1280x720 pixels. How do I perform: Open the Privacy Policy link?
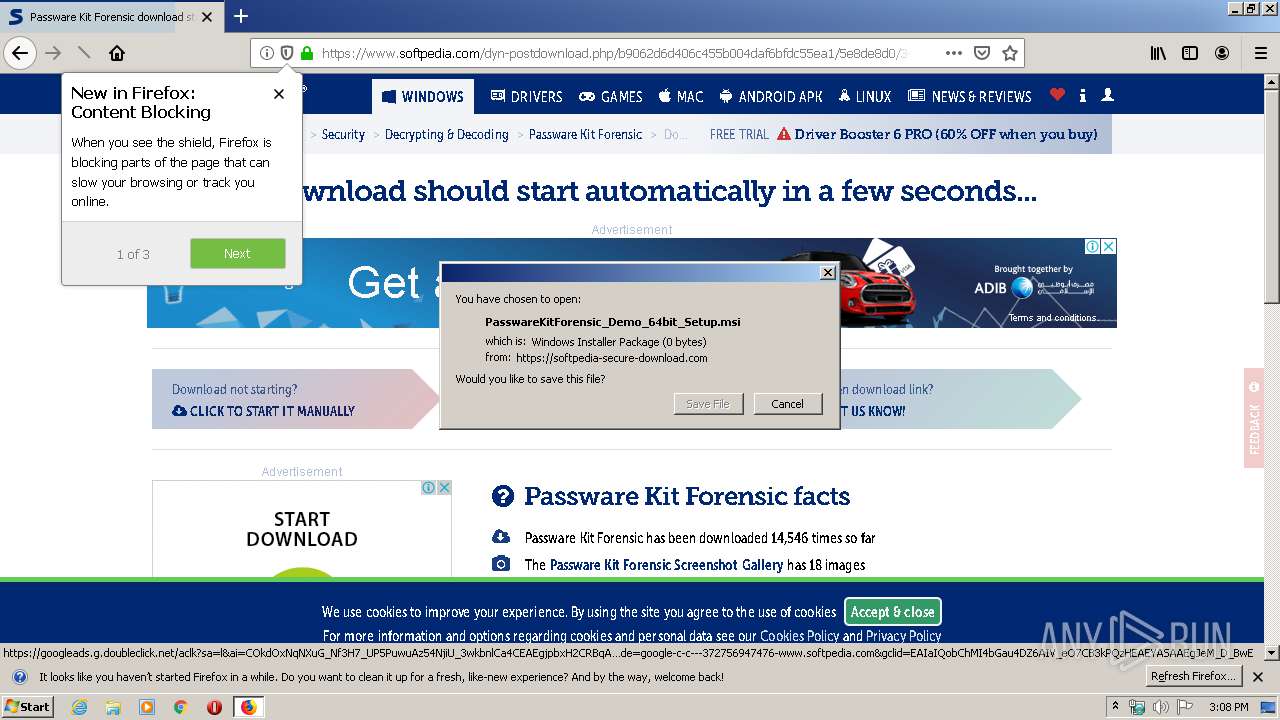point(903,636)
